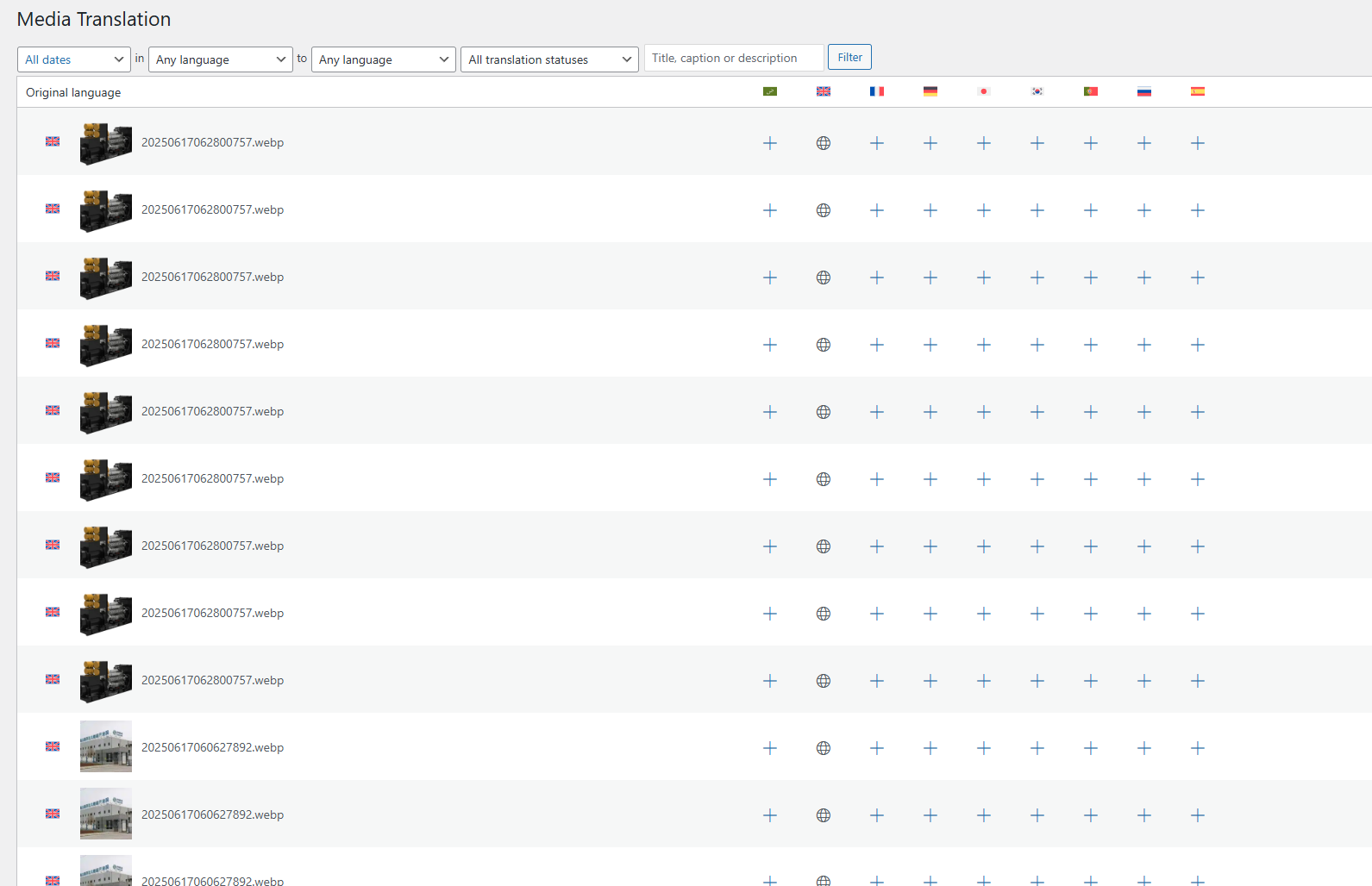Click the South Korean flag column header
Image resolution: width=1372 pixels, height=886 pixels.
1037,91
